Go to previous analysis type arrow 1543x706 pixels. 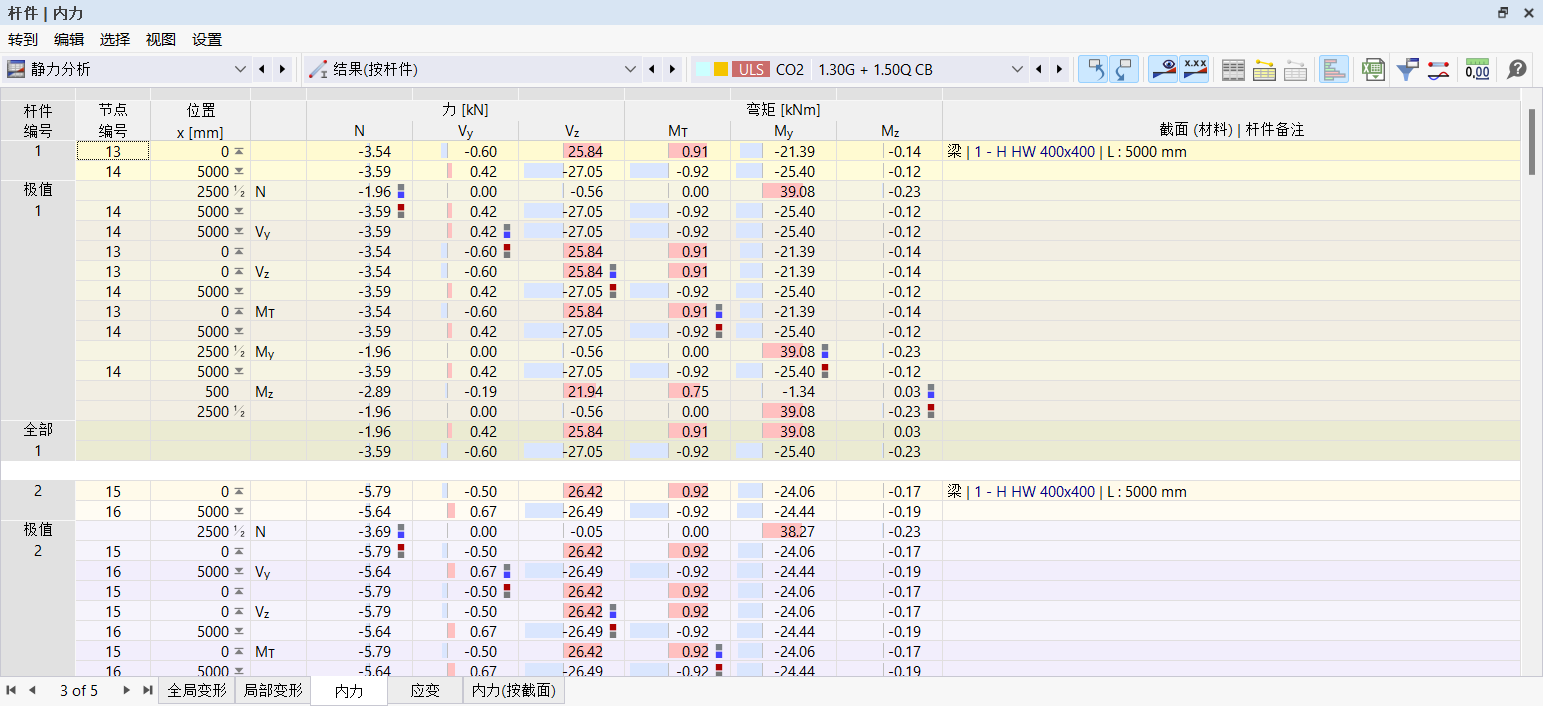[262, 69]
